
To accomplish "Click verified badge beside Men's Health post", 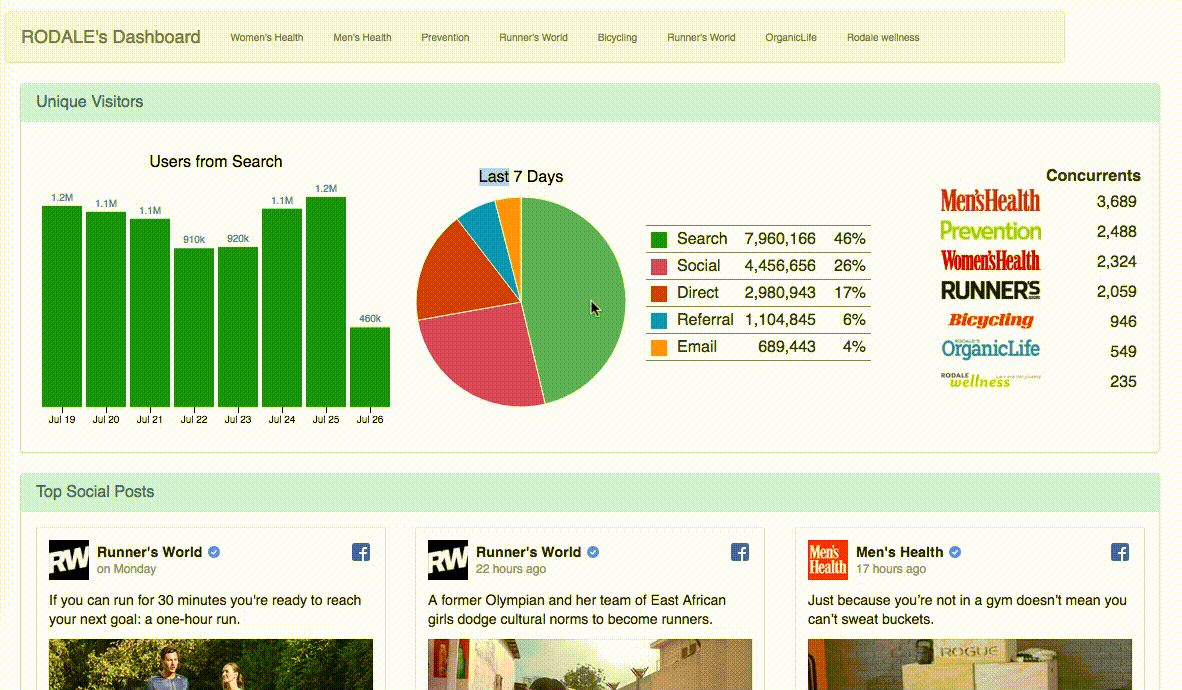I will click(955, 552).
